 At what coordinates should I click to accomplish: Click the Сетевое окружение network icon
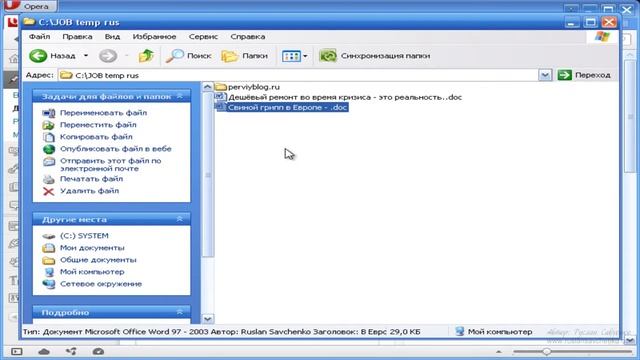(49, 284)
